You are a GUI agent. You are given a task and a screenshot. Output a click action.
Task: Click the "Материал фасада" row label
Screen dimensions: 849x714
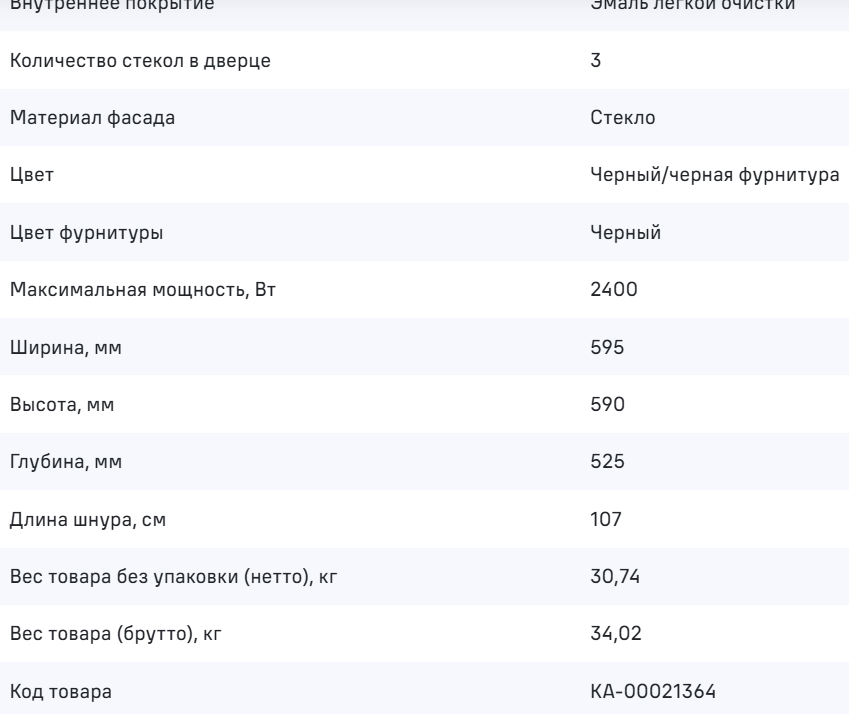point(92,118)
